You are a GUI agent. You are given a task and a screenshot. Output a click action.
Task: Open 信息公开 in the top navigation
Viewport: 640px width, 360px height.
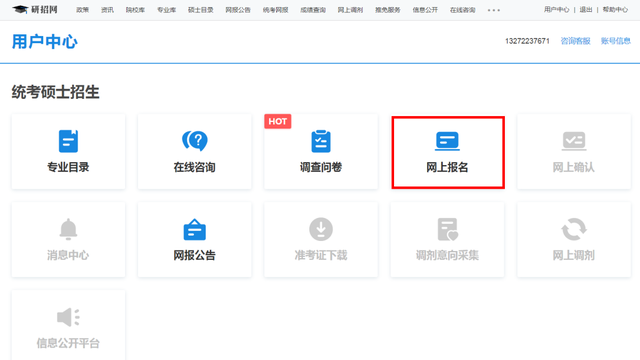[x=425, y=10]
